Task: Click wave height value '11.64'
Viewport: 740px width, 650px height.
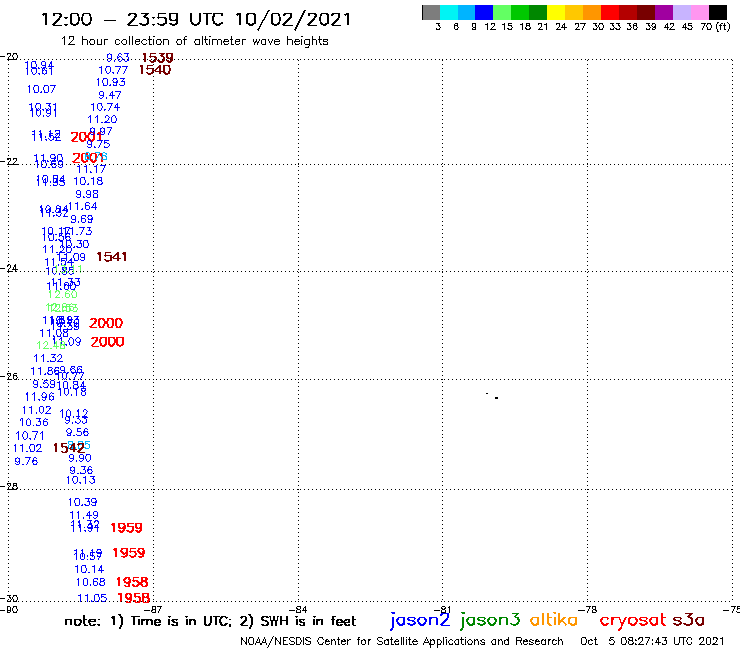Action: [83, 206]
